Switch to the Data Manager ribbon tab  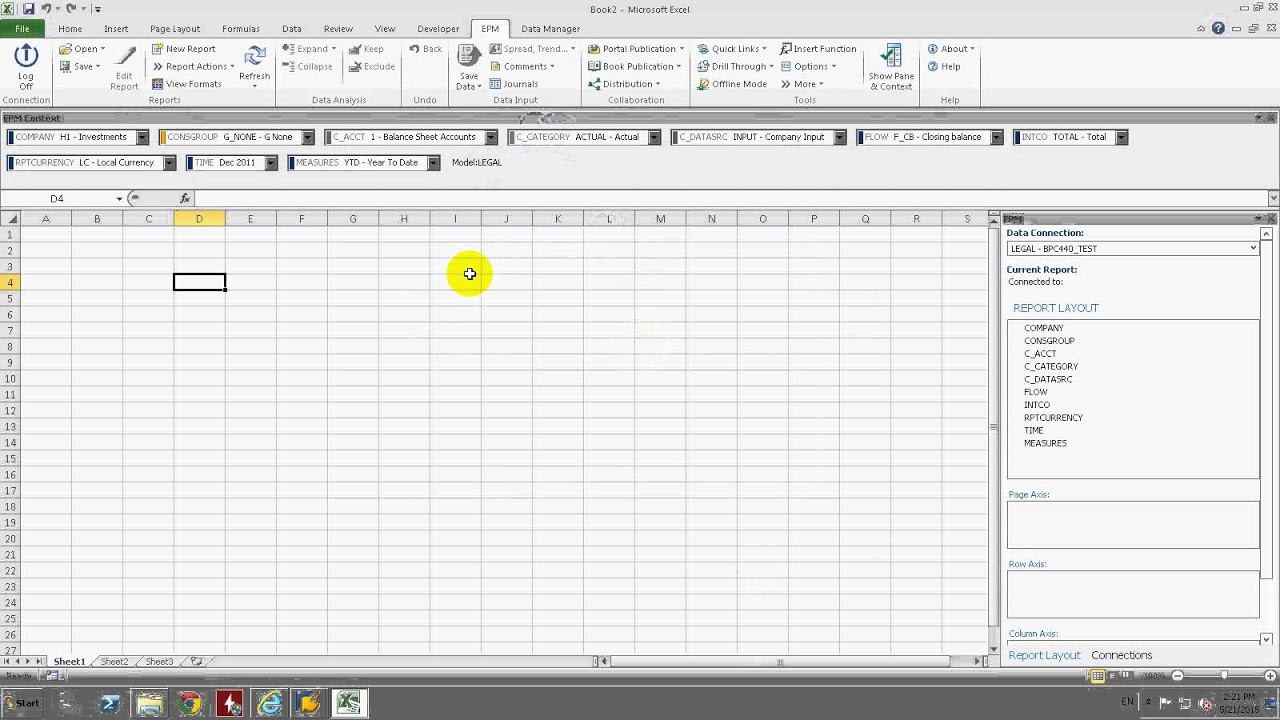[550, 29]
